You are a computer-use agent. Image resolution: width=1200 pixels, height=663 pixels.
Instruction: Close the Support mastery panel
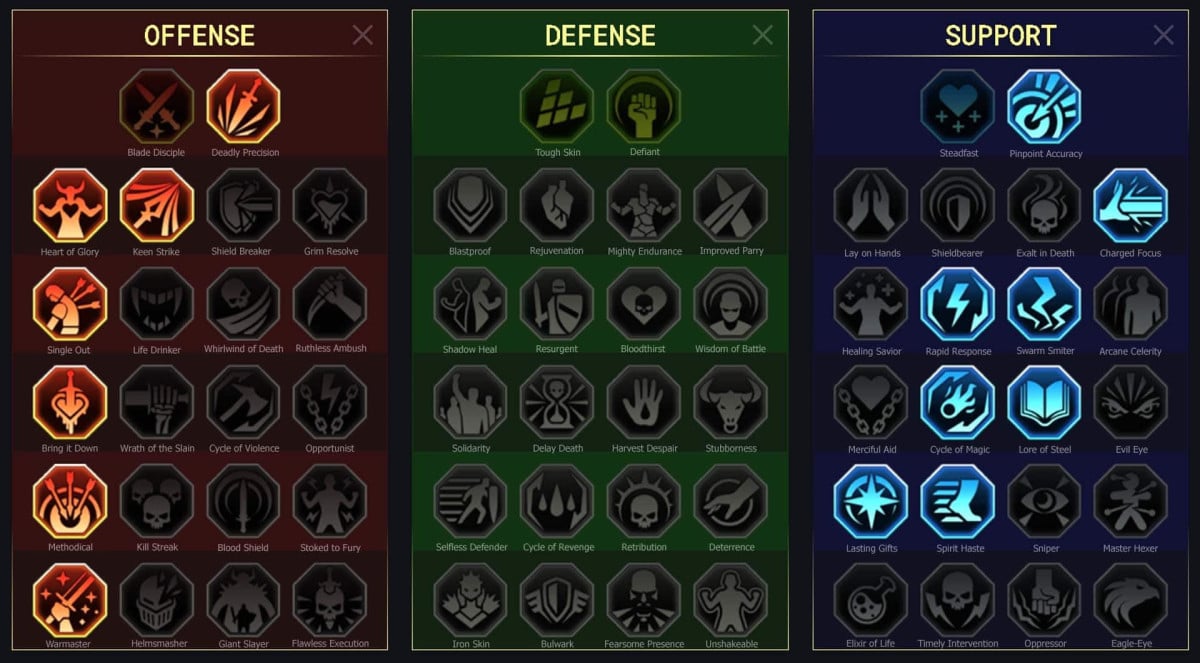[x=1164, y=35]
